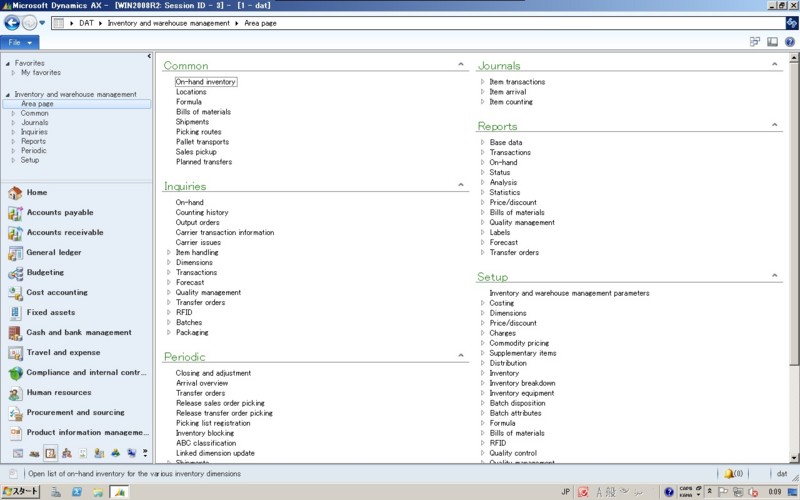Collapse the Inquiries section

click(461, 185)
